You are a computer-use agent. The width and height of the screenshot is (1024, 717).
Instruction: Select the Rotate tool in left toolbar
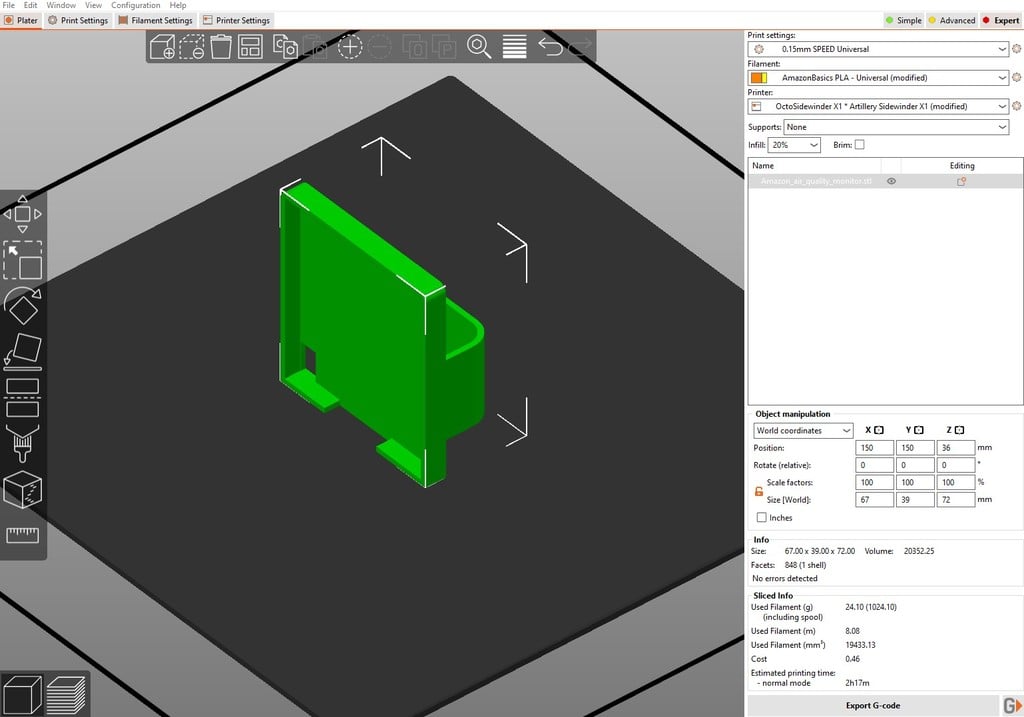click(x=22, y=307)
